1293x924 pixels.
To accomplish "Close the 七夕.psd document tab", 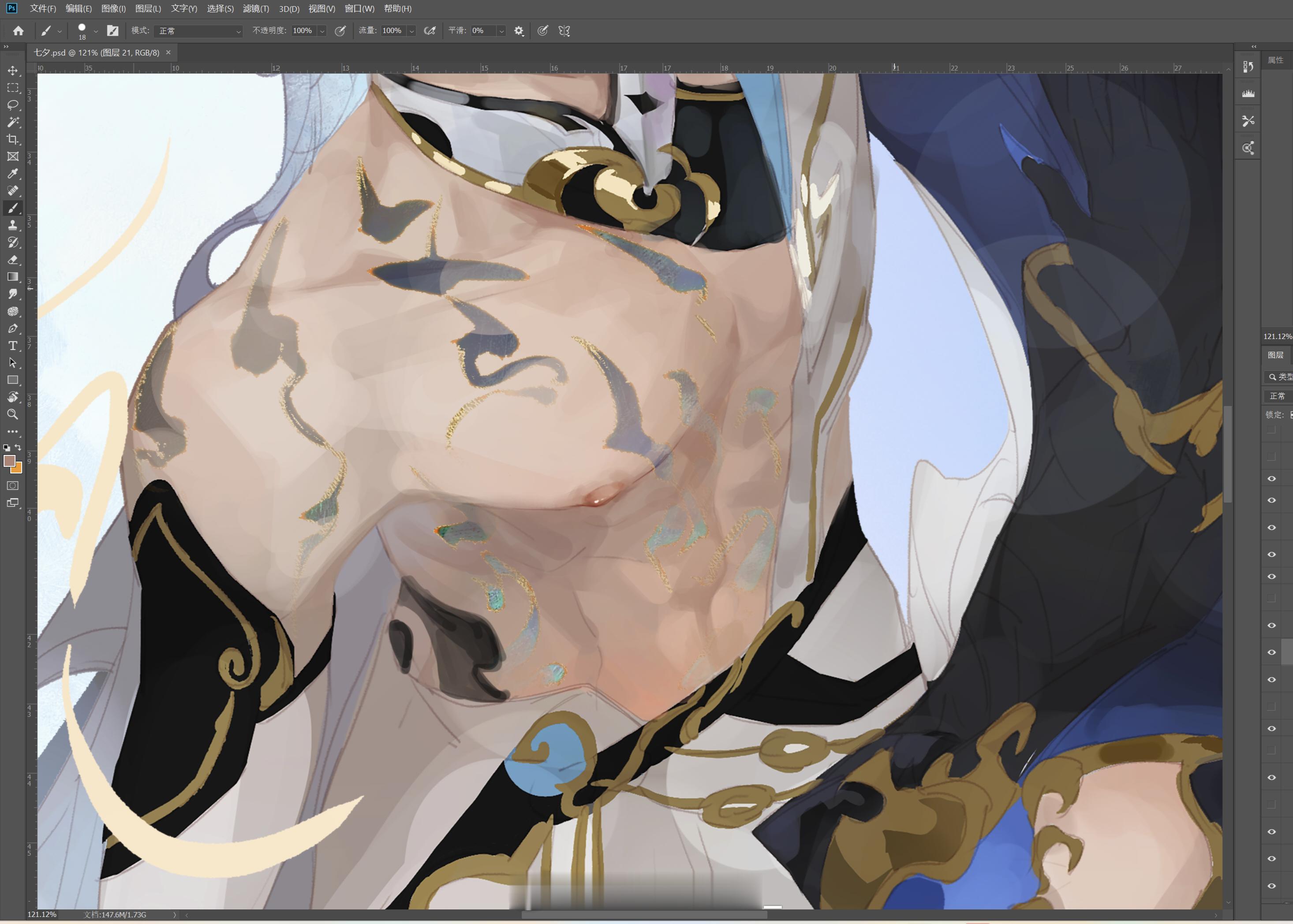I will click(x=168, y=52).
